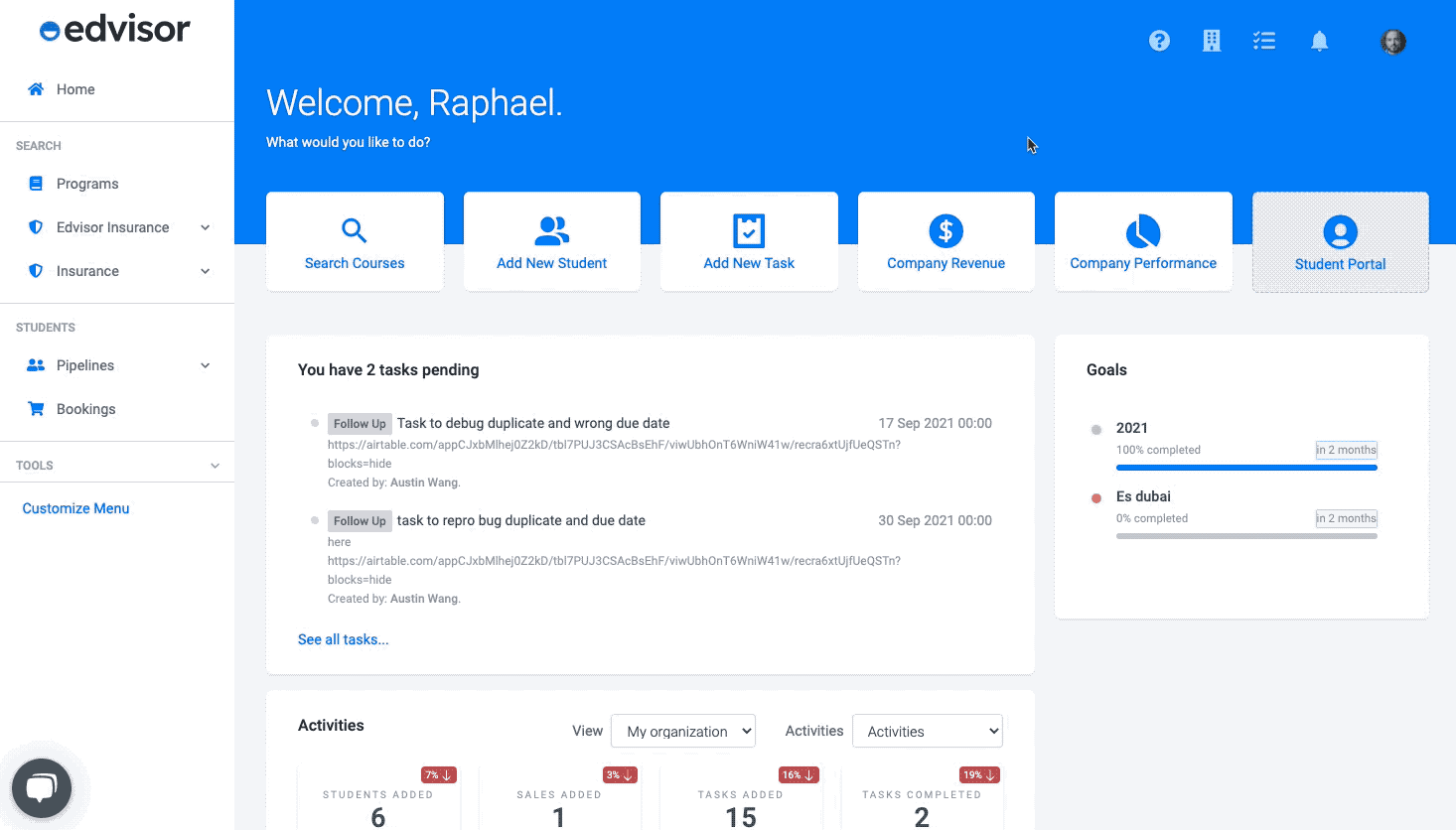Click See all tasks link
1456x830 pixels.
tap(343, 639)
